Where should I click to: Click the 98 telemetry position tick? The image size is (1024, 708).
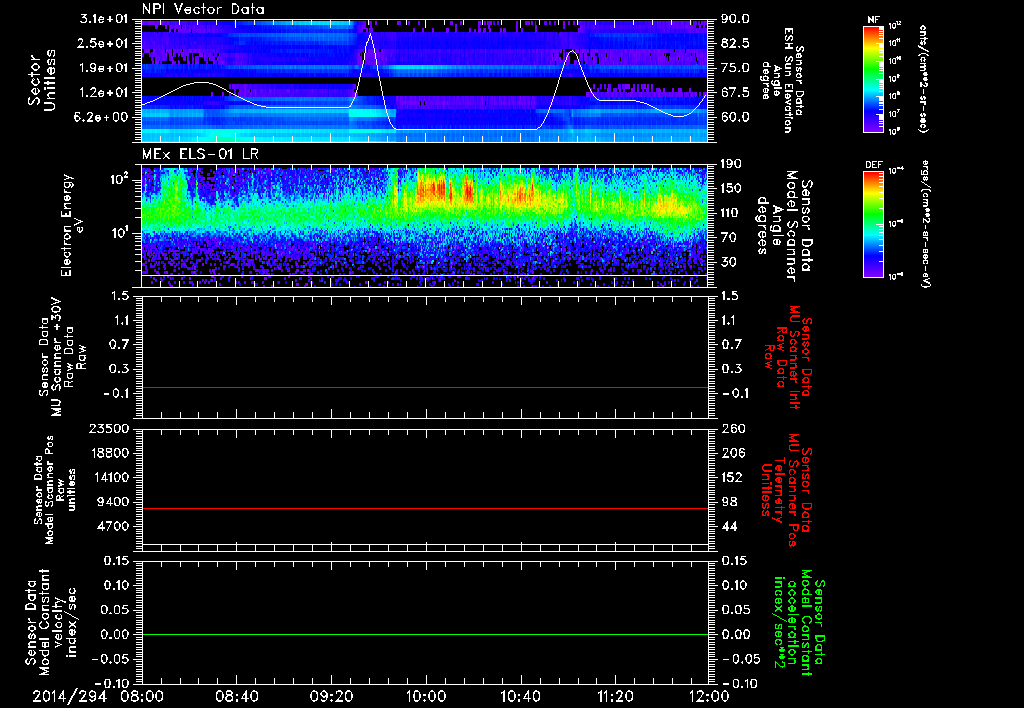(728, 502)
